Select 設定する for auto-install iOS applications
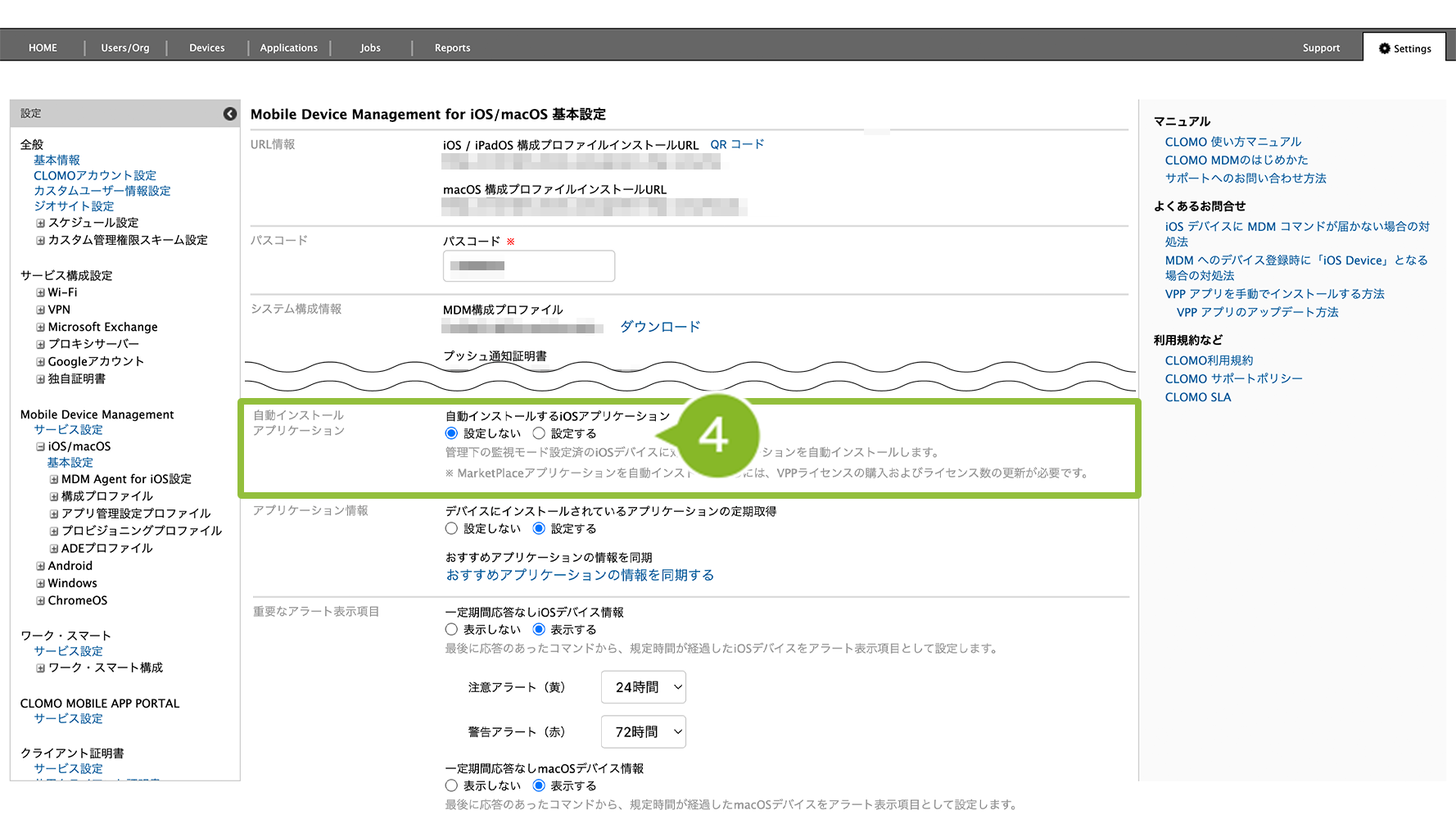Image resolution: width=1456 pixels, height=819 pixels. click(539, 433)
